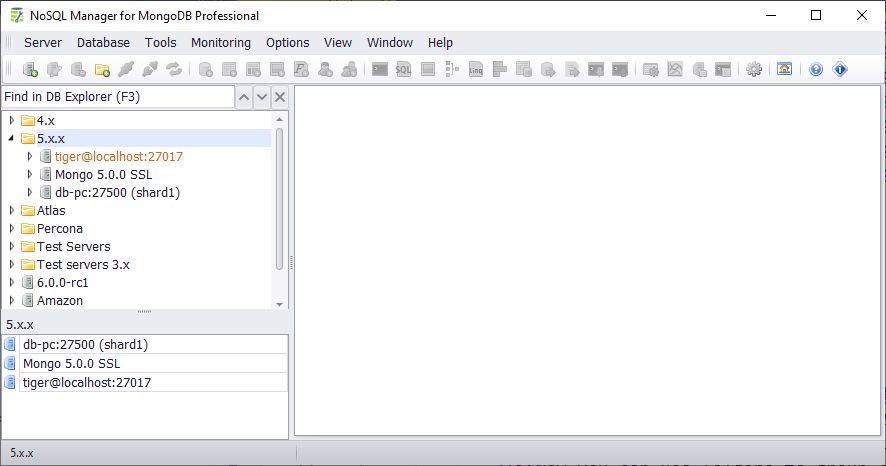Expand the tiger@localhost:27017 server node
Viewport: 886px width, 466px height.
pos(30,157)
